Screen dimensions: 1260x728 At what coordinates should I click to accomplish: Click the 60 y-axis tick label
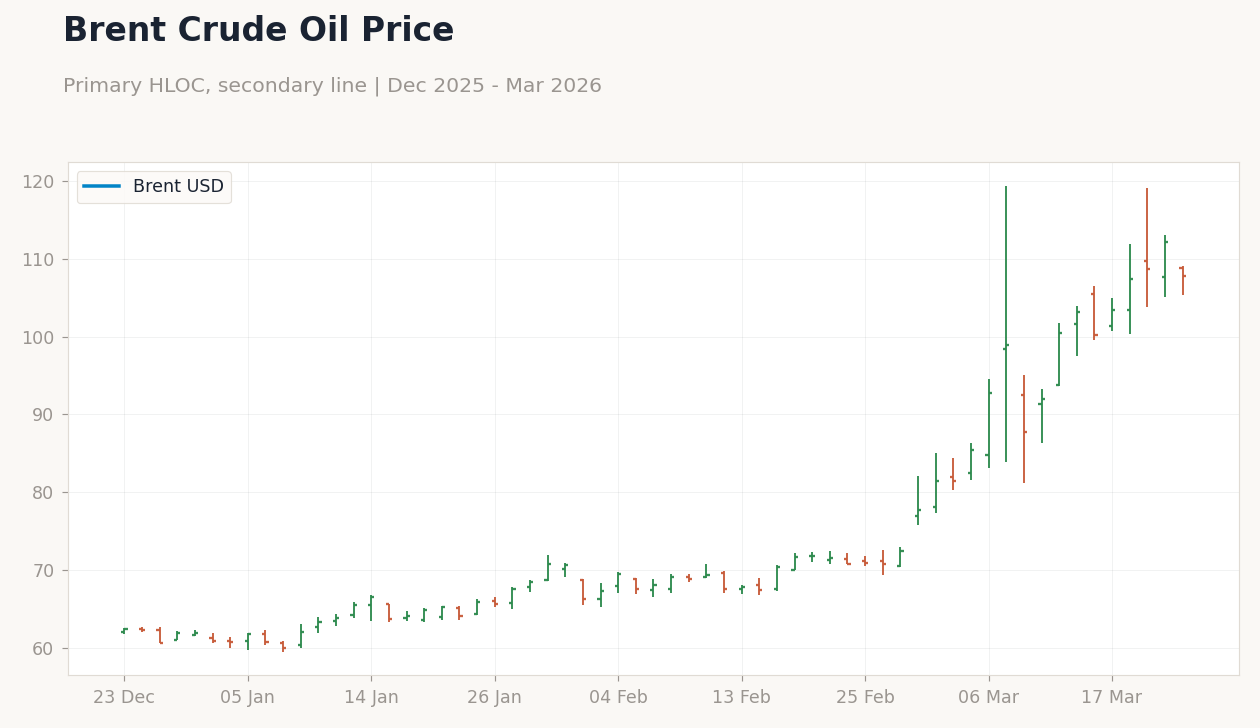coord(43,649)
